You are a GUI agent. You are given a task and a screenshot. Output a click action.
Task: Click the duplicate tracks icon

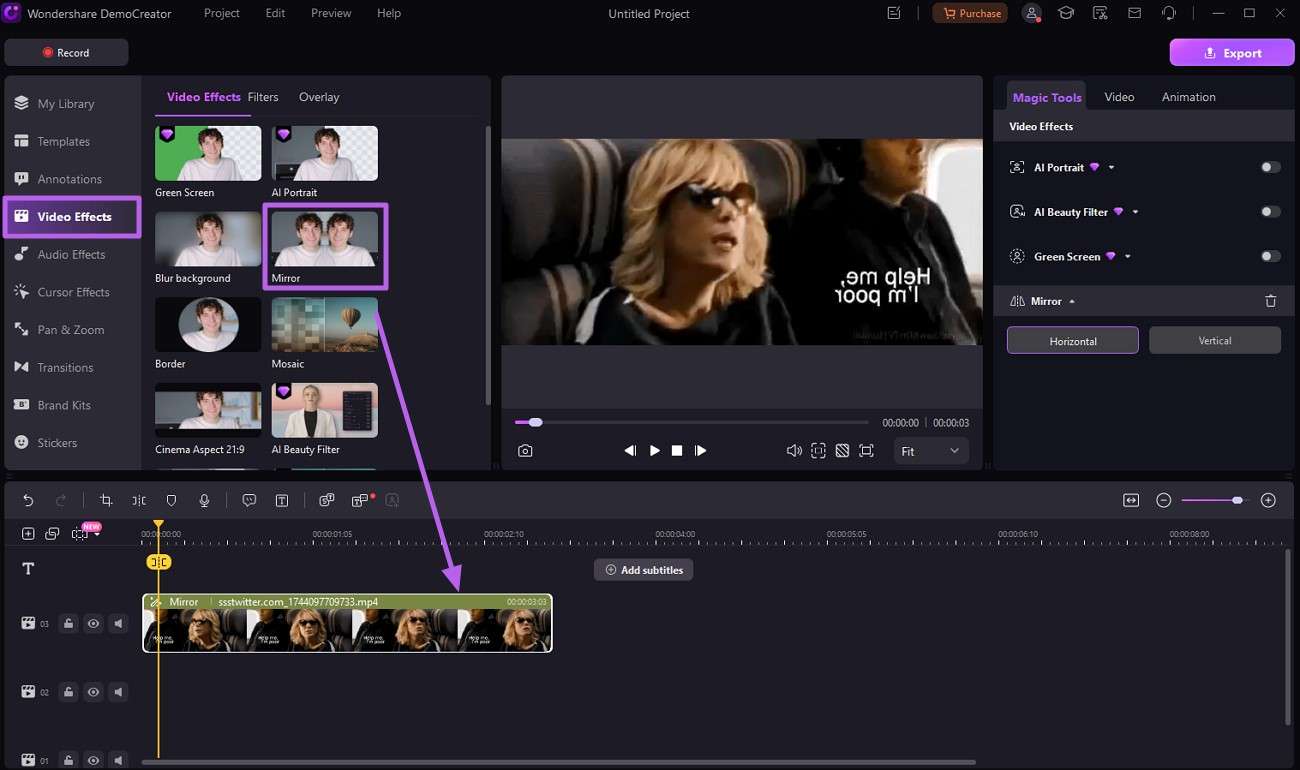pos(52,534)
